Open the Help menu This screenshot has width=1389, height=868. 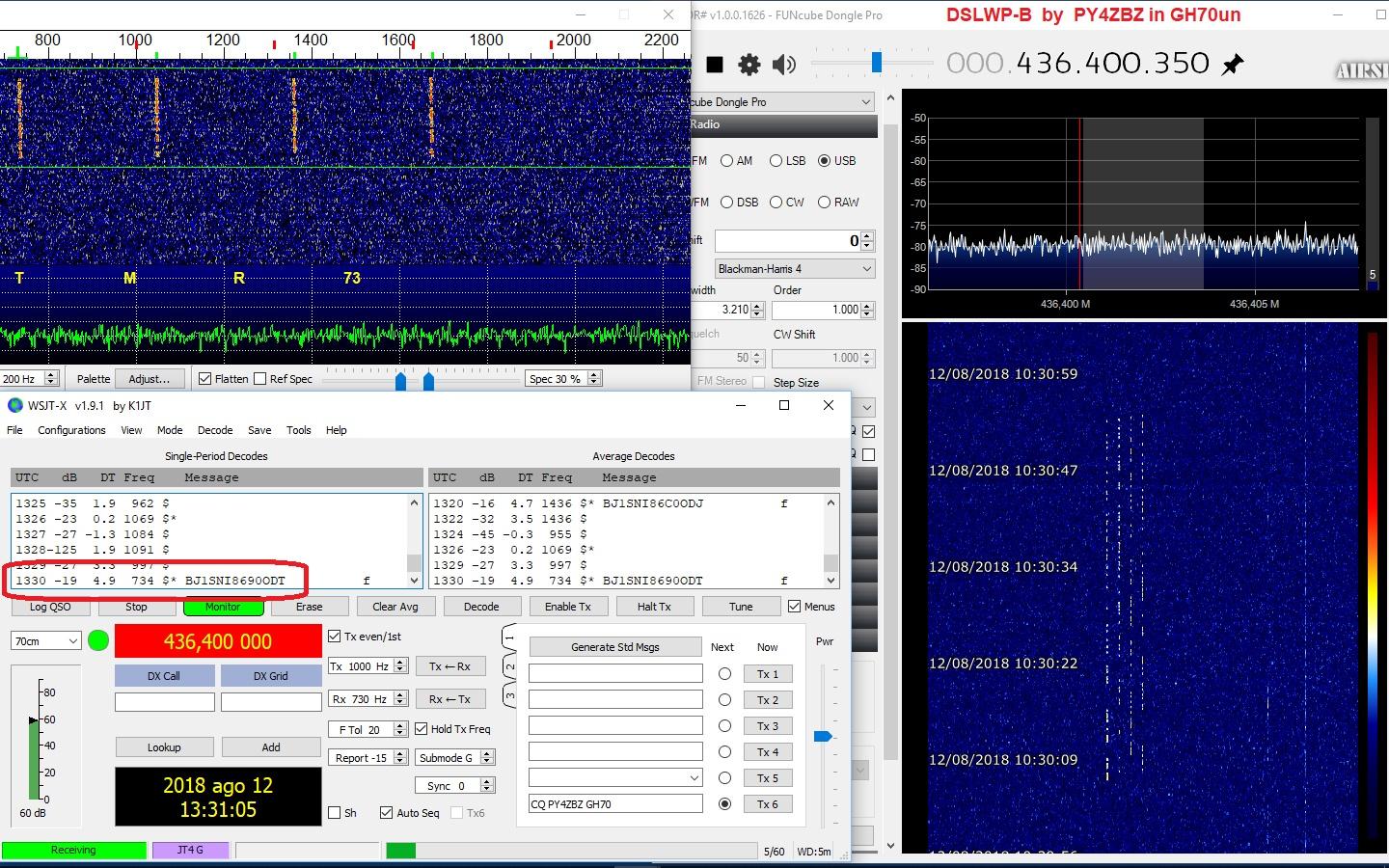336,430
